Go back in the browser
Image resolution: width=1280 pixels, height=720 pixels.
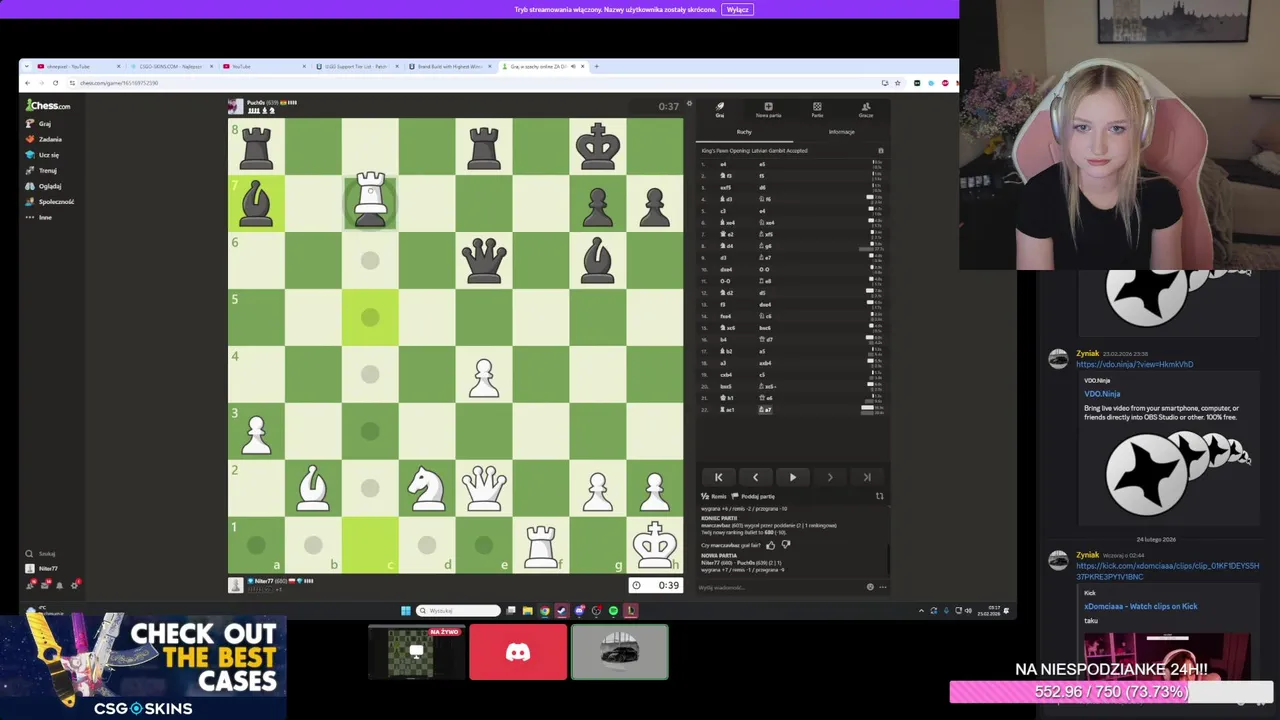(28, 83)
